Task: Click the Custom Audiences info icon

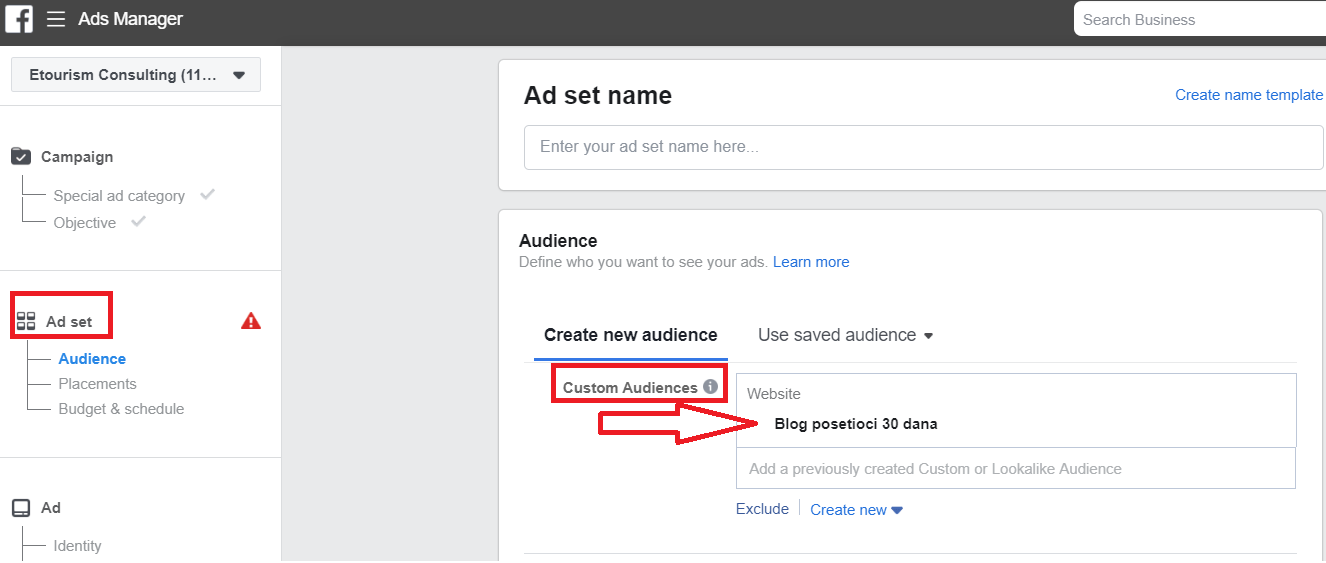Action: point(710,387)
